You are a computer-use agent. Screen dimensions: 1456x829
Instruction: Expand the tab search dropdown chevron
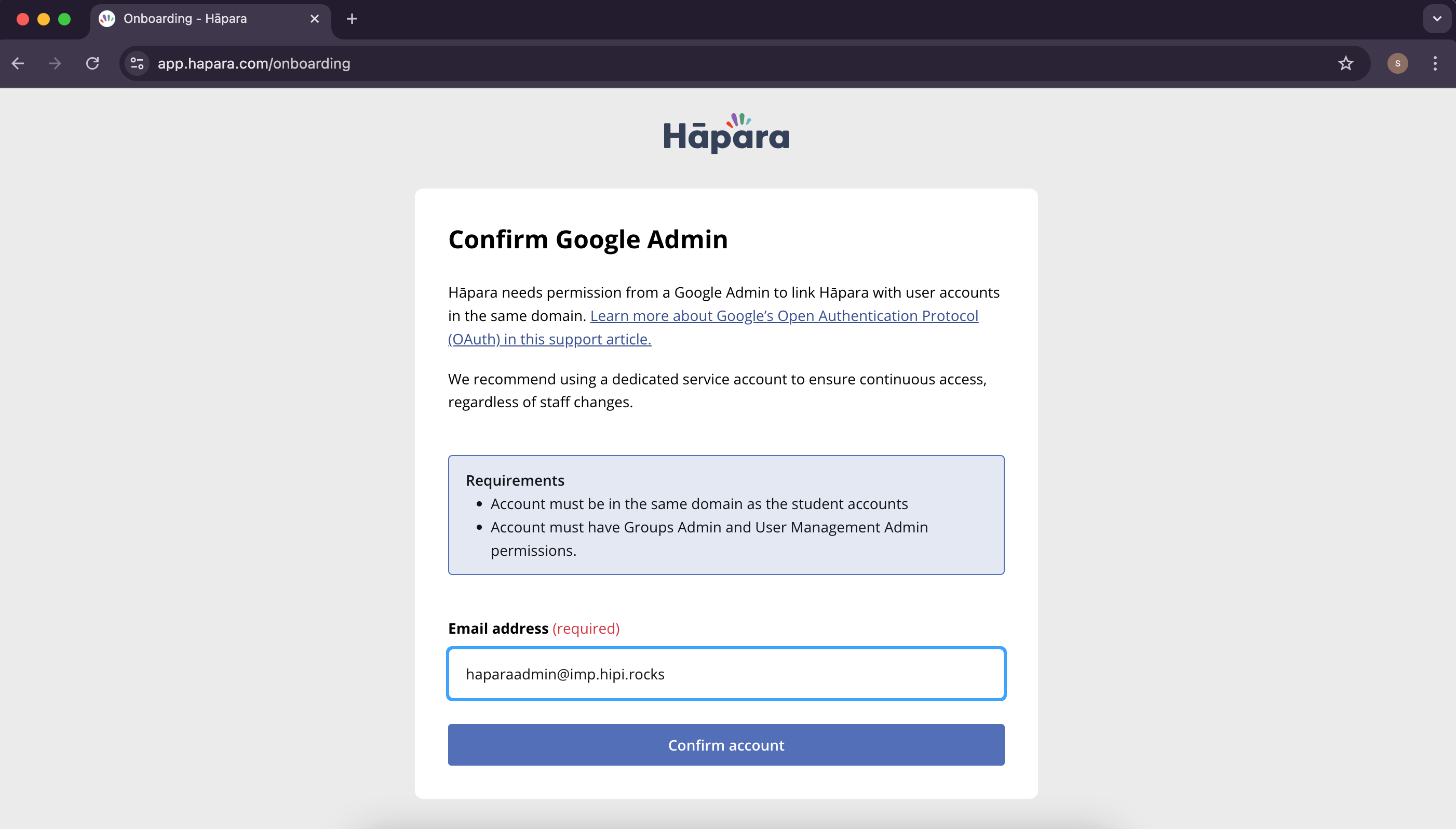pos(1437,19)
